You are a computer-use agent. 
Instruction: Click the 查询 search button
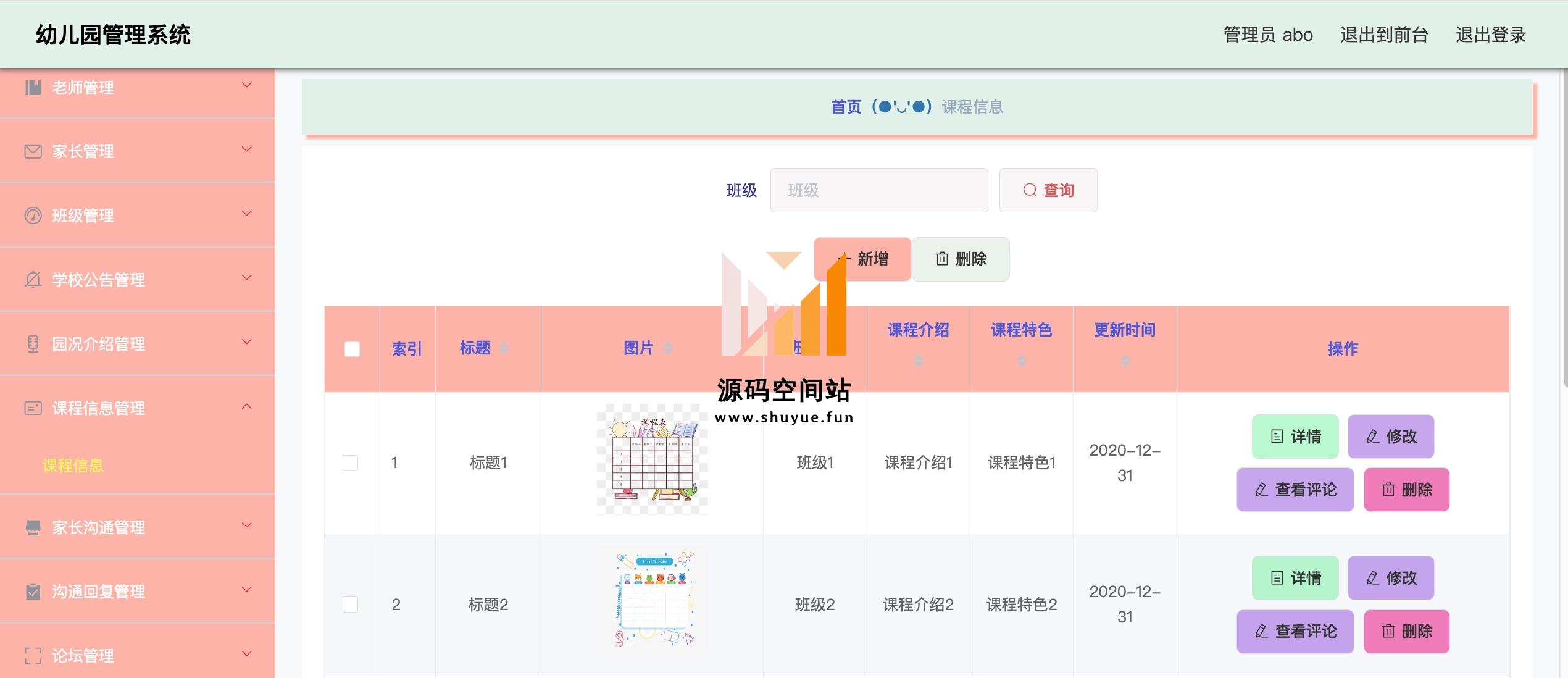point(1048,190)
